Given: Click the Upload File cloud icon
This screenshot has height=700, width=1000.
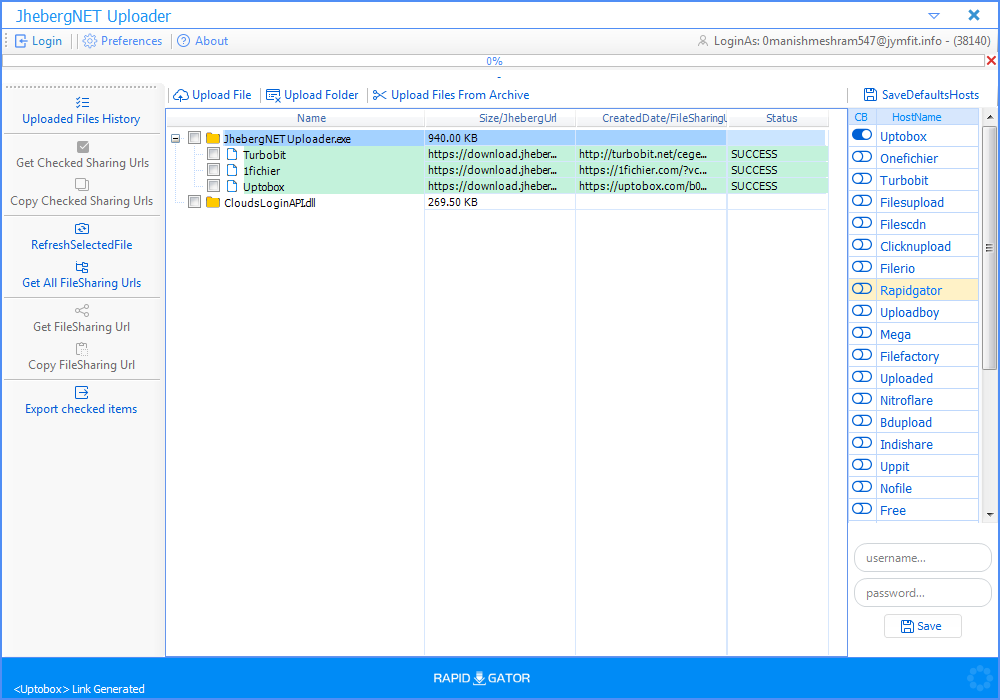Looking at the screenshot, I should (x=181, y=95).
